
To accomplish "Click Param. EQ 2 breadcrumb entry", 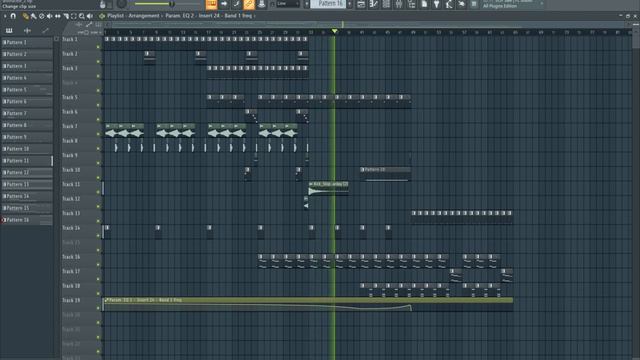I will click(180, 16).
